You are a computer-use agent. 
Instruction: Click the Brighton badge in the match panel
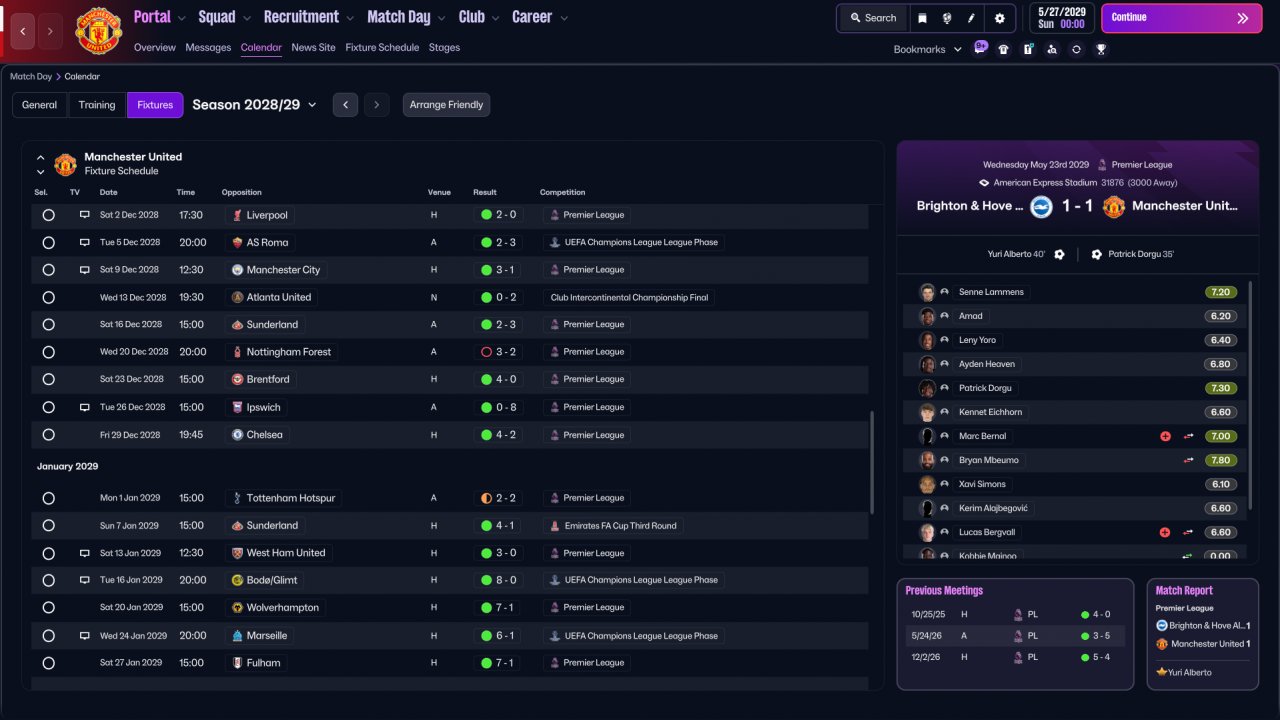pos(1042,206)
